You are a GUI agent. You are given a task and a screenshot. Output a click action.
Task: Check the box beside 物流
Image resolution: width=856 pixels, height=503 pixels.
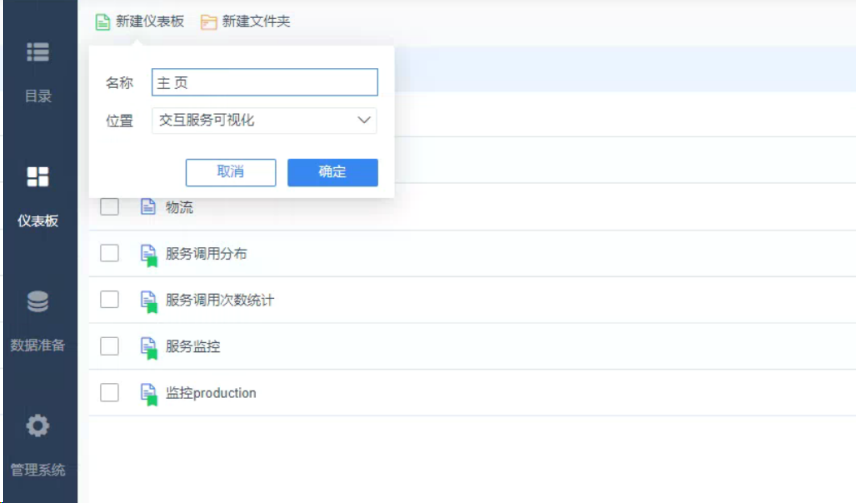[110, 208]
